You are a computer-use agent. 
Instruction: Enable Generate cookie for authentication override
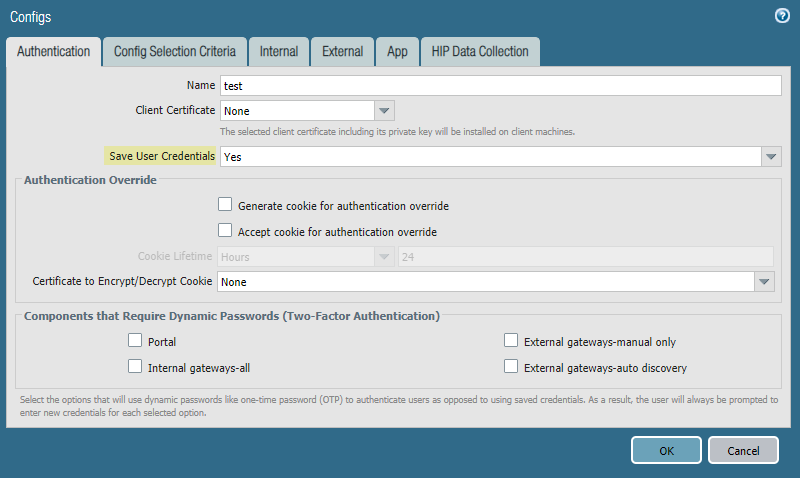pyautogui.click(x=225, y=205)
